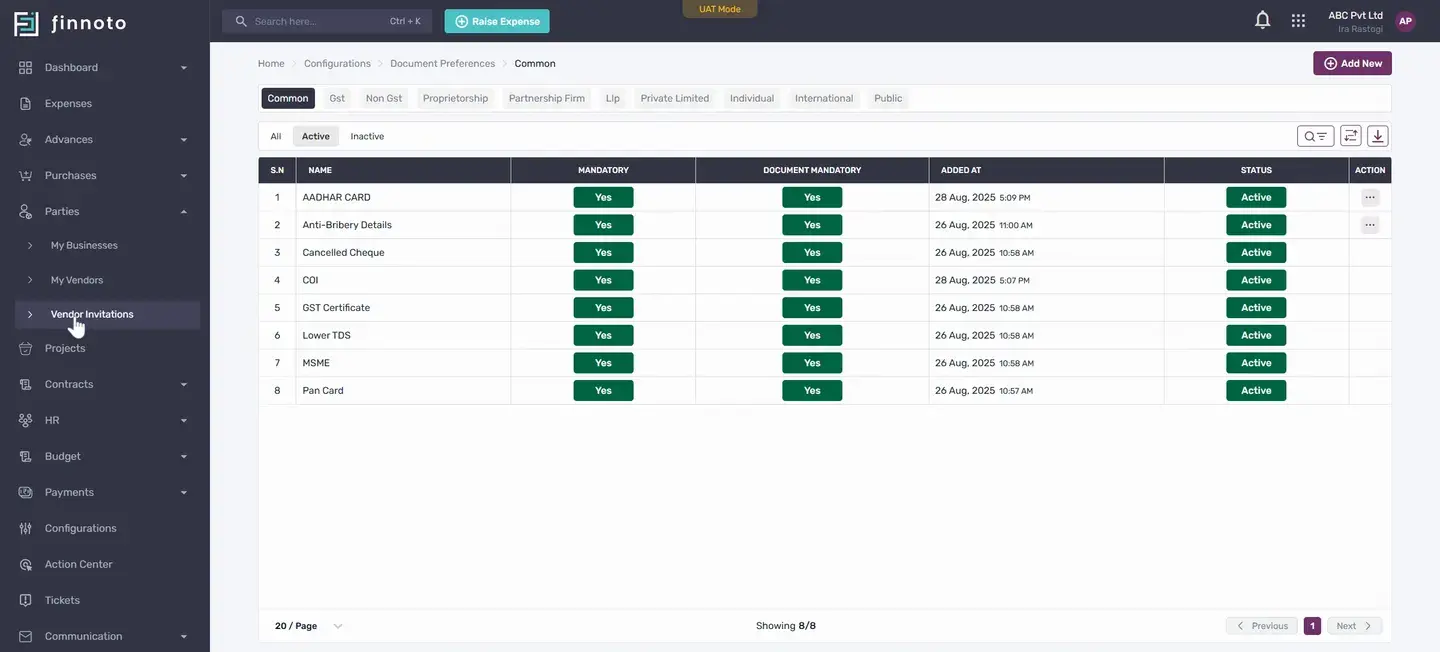Click the Dashboard grid icon

(x=26, y=68)
